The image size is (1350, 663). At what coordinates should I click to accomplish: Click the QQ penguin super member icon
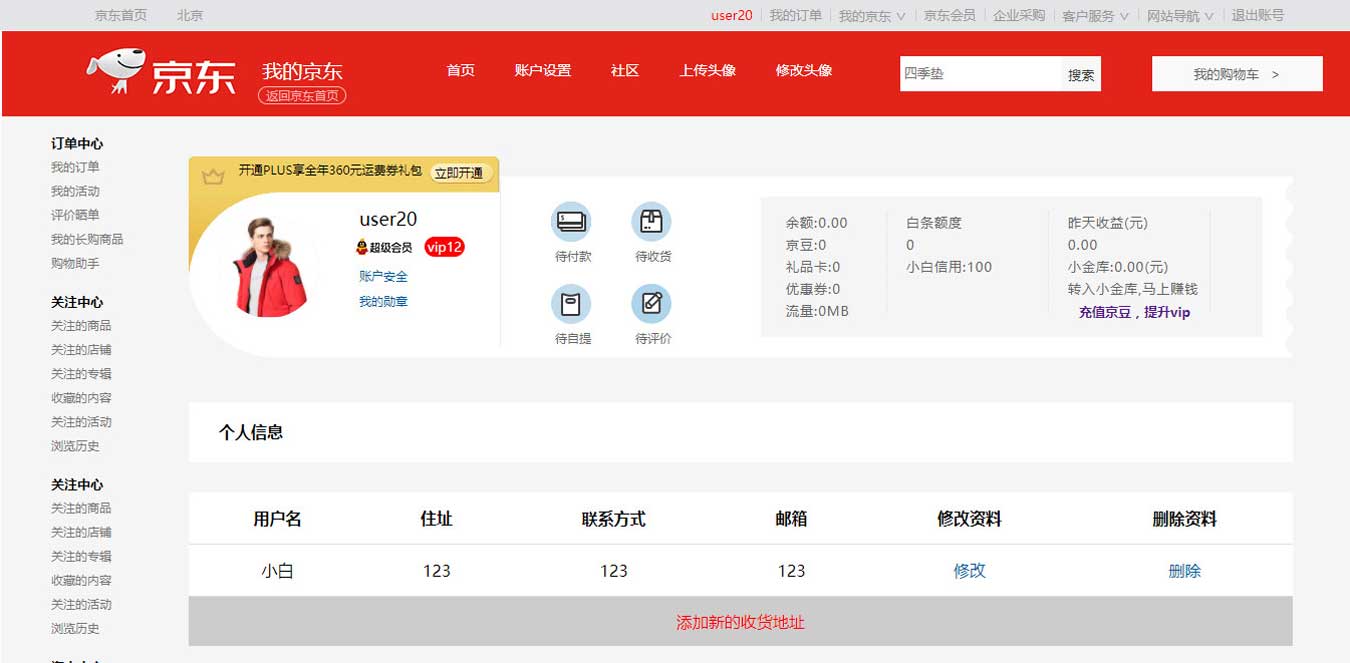click(362, 247)
